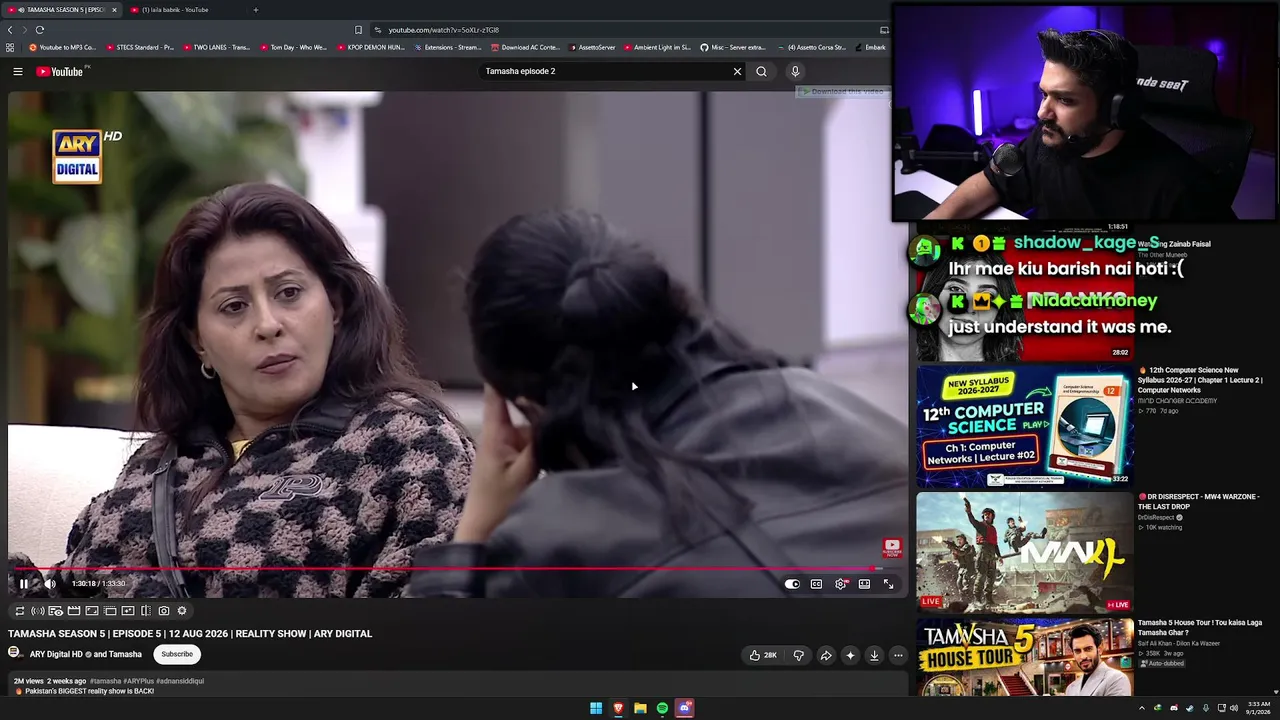Click the sparkle Ask icon
Image resolution: width=1280 pixels, height=720 pixels.
click(x=850, y=655)
